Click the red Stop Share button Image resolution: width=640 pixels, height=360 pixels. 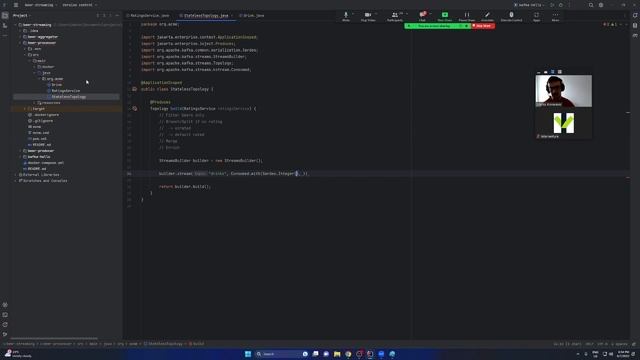(483, 26)
